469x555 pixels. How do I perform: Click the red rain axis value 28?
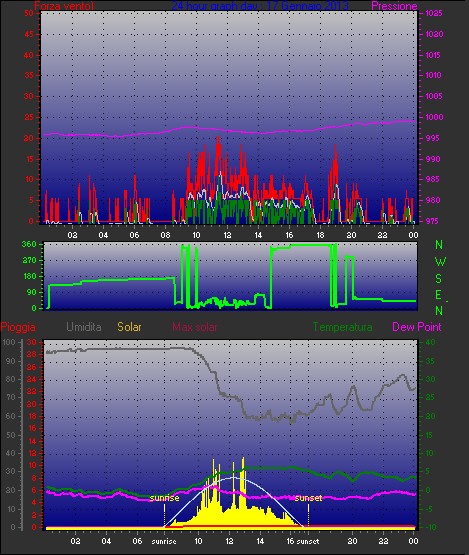32,354
